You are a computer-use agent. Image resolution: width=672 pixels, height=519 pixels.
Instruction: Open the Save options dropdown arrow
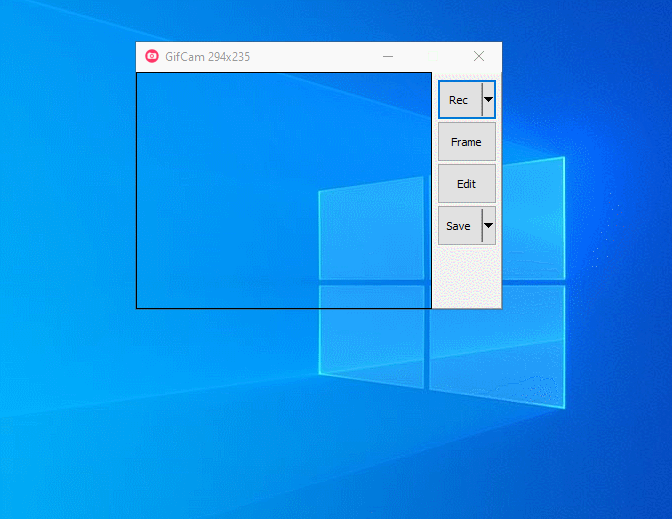coord(488,226)
